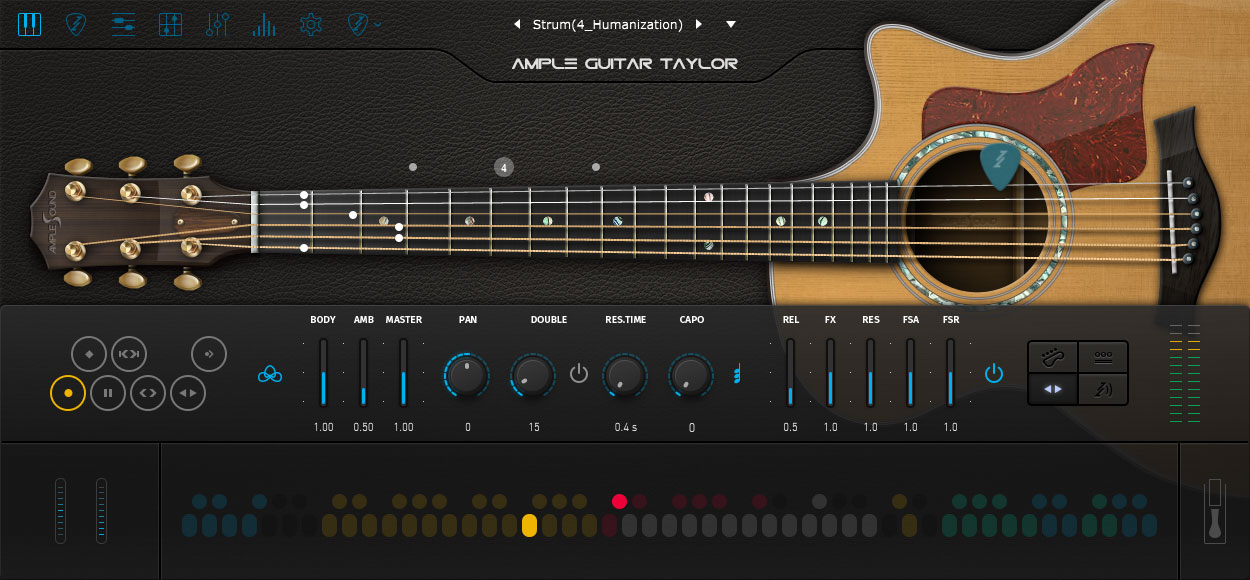Viewport: 1250px width, 580px height.
Task: Toggle the Doubling power switch
Action: tap(579, 374)
